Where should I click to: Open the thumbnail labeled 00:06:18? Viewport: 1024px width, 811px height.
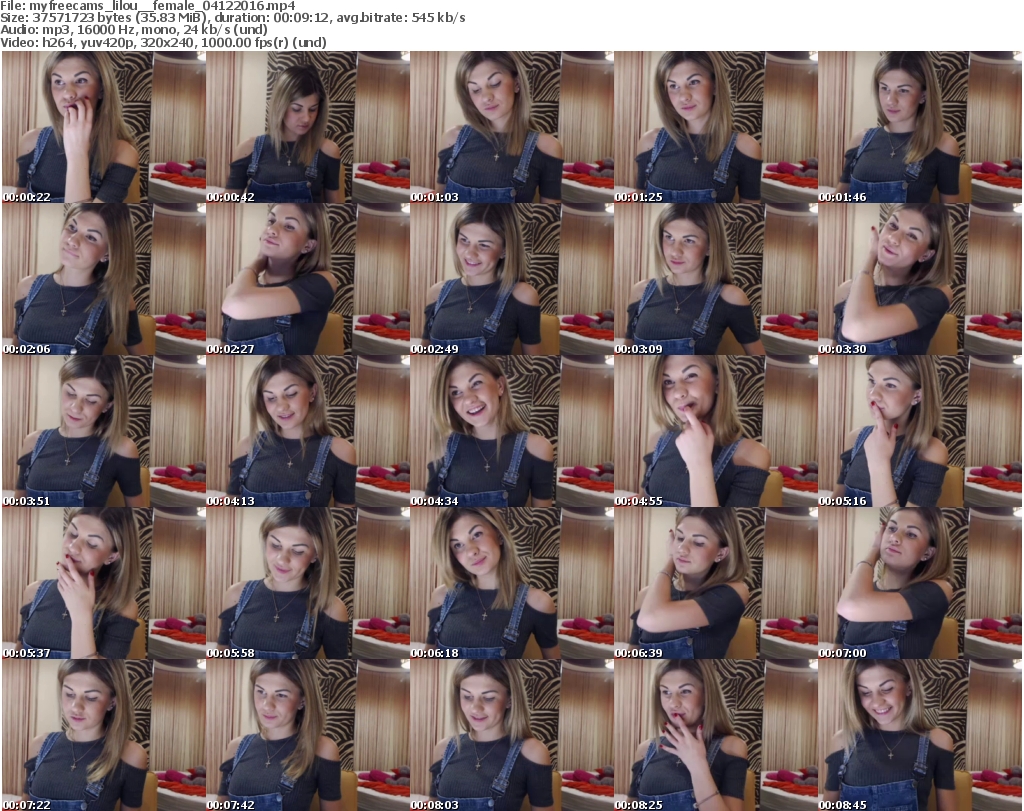[511, 584]
